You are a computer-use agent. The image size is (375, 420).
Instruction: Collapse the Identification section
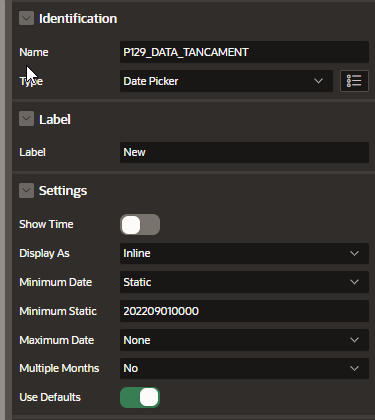point(26,18)
